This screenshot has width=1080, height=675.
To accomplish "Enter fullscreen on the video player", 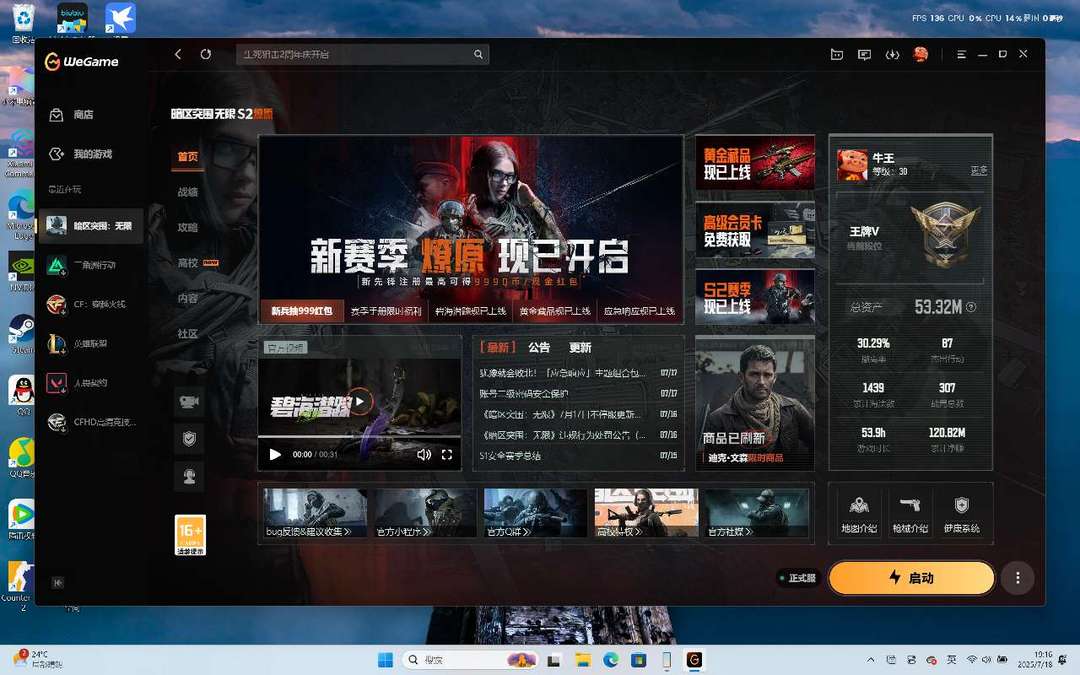I will pos(447,455).
